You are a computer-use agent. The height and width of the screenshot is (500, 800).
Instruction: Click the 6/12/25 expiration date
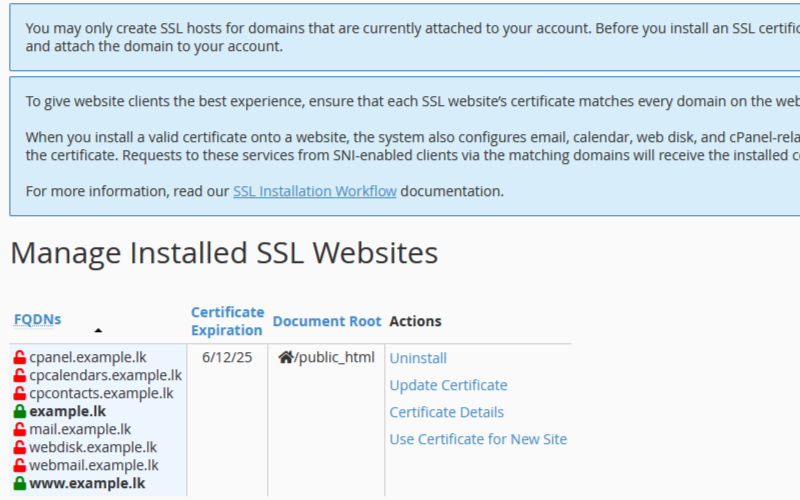click(x=227, y=357)
